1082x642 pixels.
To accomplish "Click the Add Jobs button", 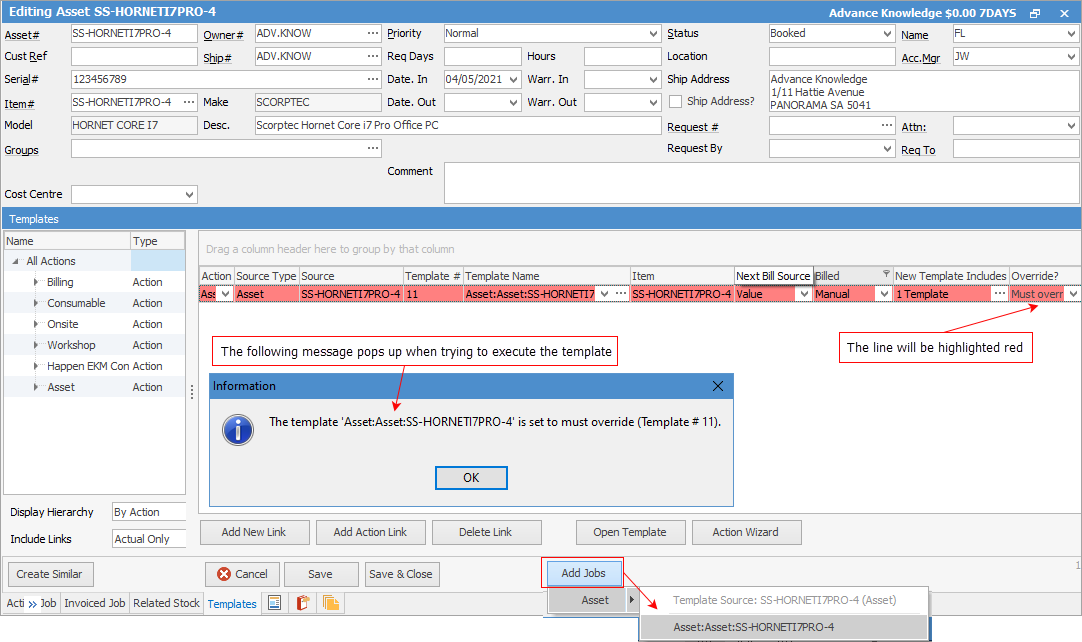I will click(584, 573).
